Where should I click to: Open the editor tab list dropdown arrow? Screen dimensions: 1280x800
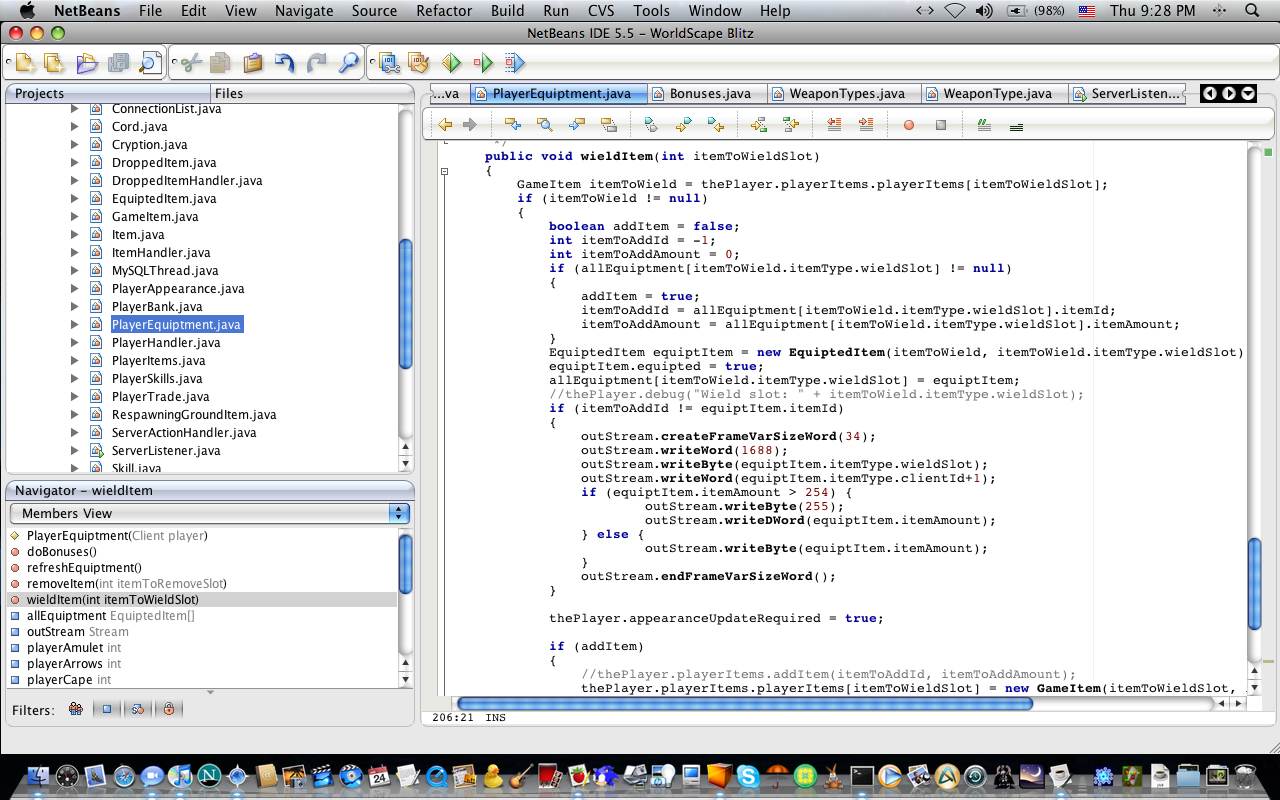(1248, 93)
